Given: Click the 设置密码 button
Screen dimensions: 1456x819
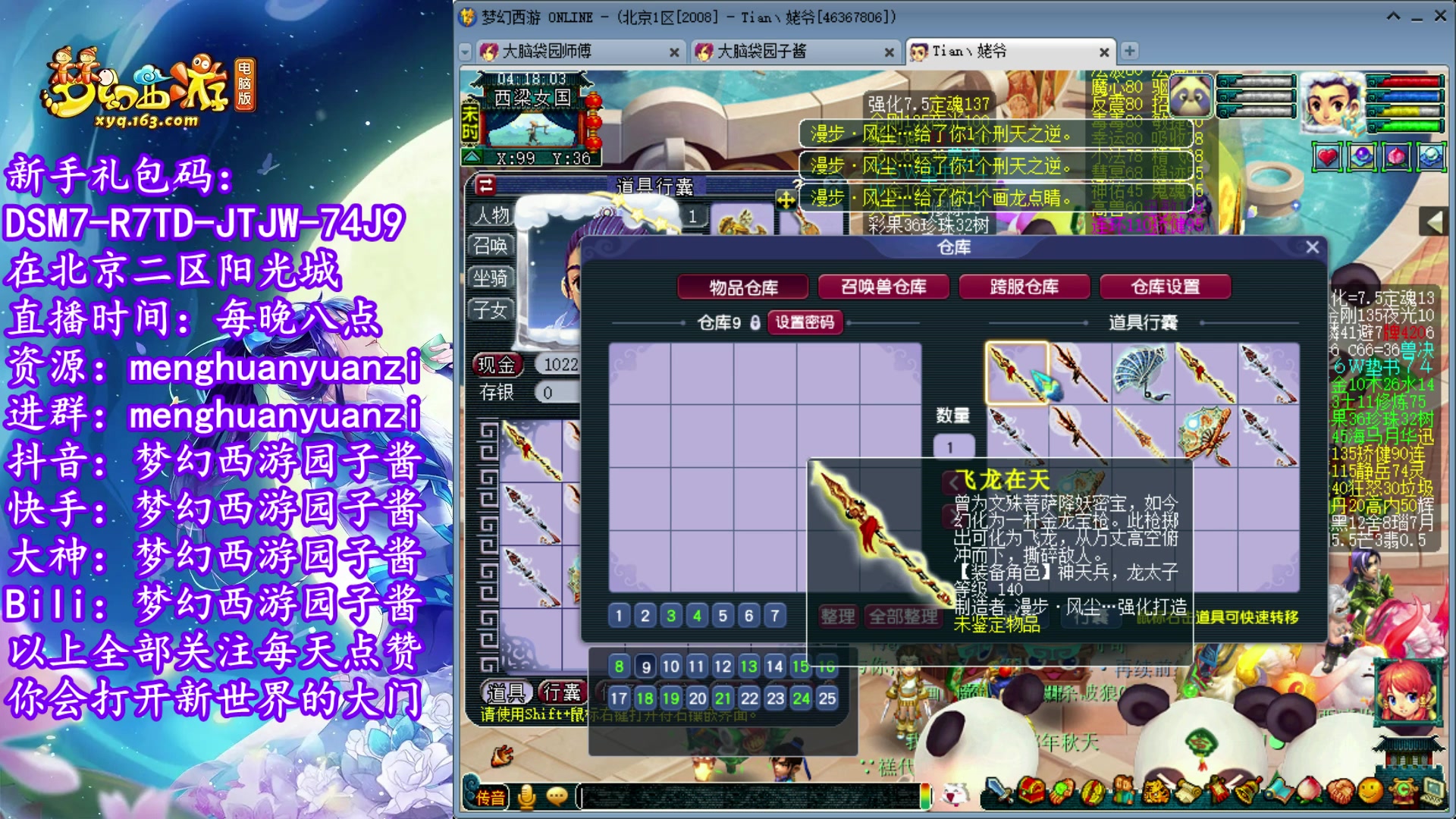Looking at the screenshot, I should [x=805, y=322].
